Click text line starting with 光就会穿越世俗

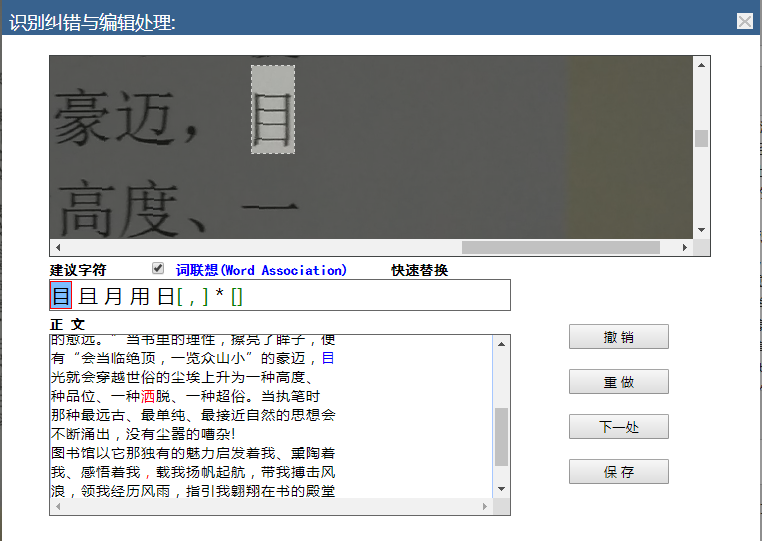click(x=182, y=377)
